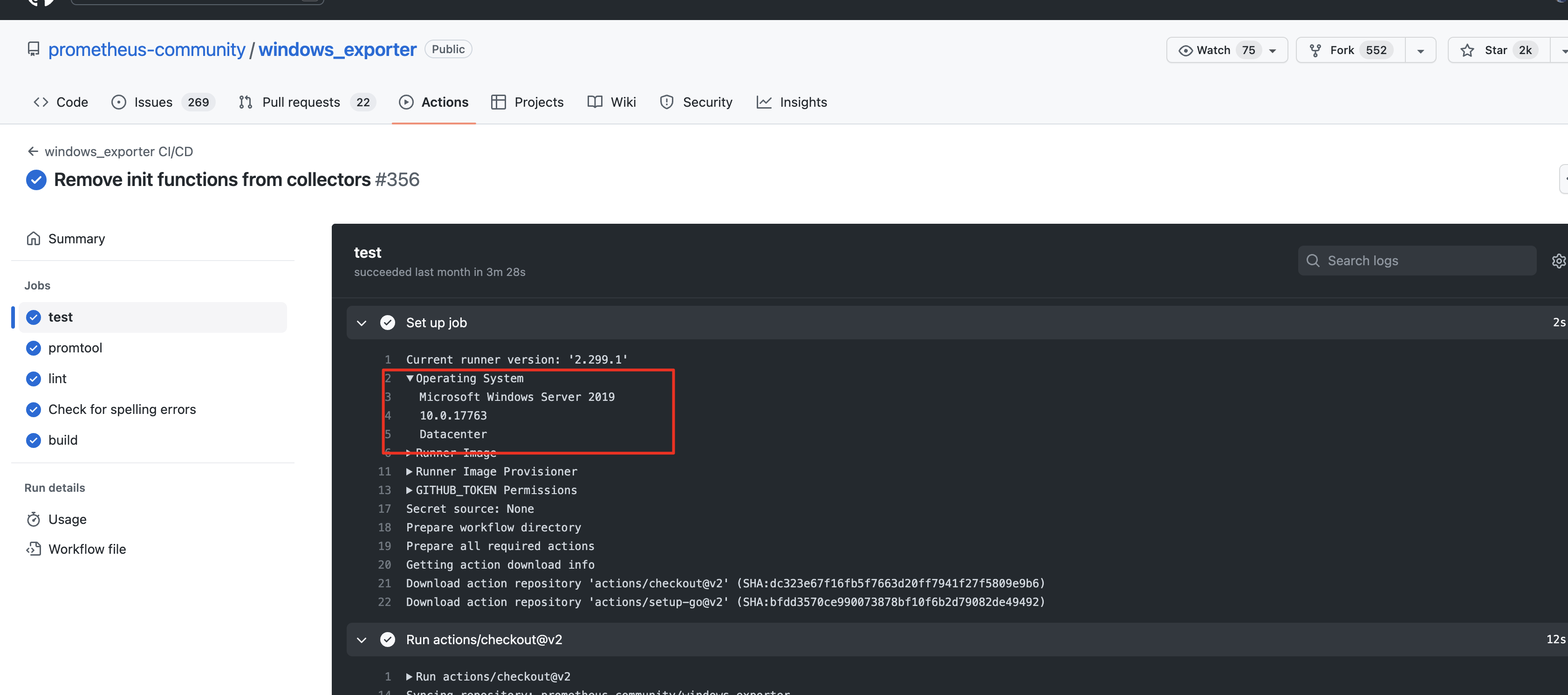This screenshot has width=1568, height=695.
Task: Open the log settings gear
Action: 1558,261
